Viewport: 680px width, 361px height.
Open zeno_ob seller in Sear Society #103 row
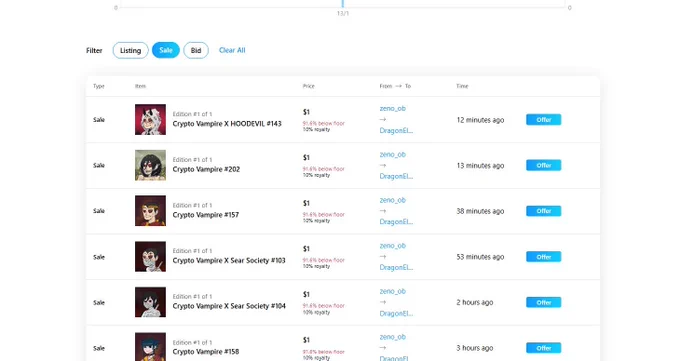[392, 246]
